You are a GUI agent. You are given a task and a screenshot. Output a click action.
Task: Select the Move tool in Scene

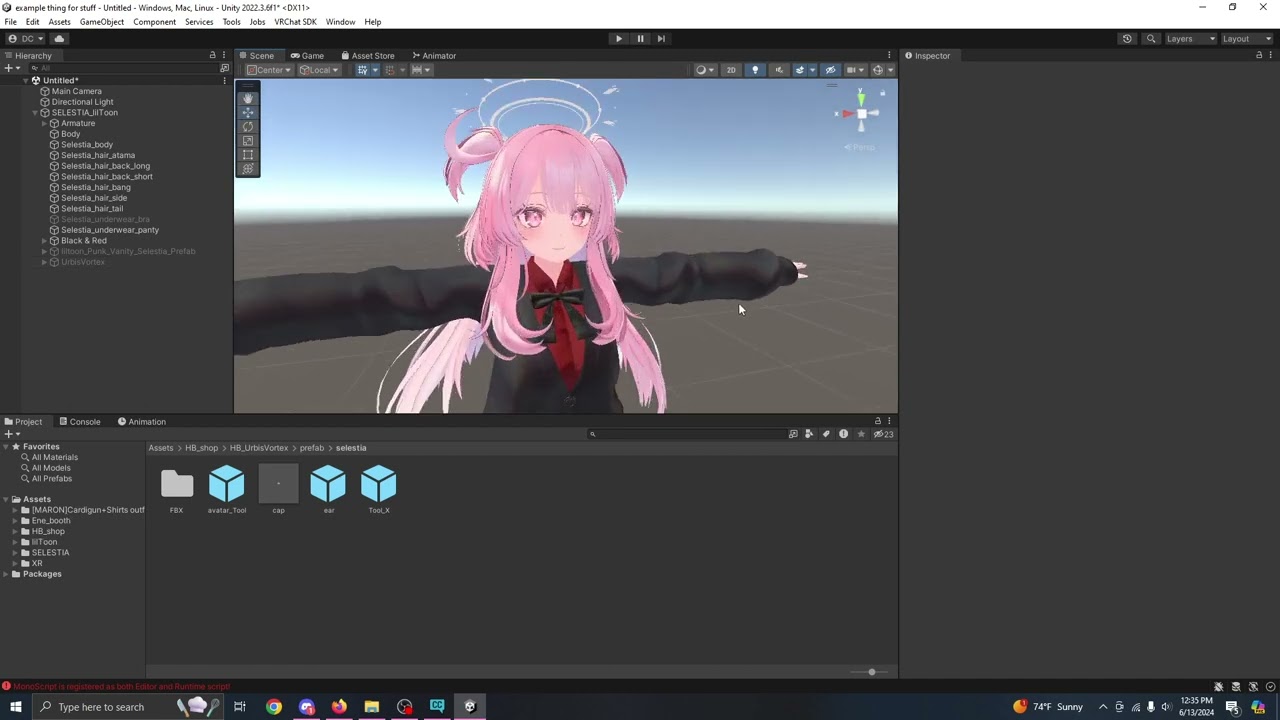[x=248, y=113]
